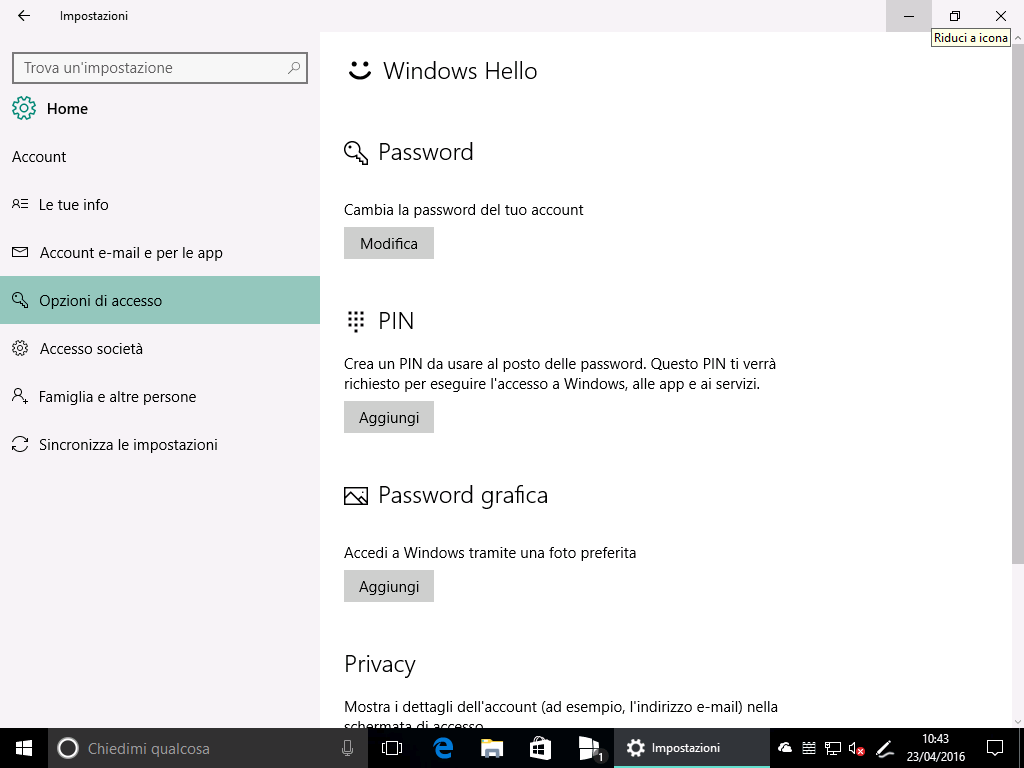Click the Cortana microphone icon
1024x768 pixels.
pos(347,748)
